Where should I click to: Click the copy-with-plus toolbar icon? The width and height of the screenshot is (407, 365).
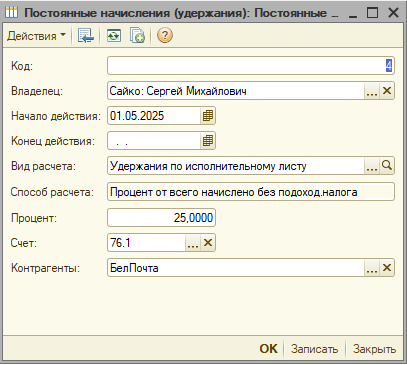point(137,35)
